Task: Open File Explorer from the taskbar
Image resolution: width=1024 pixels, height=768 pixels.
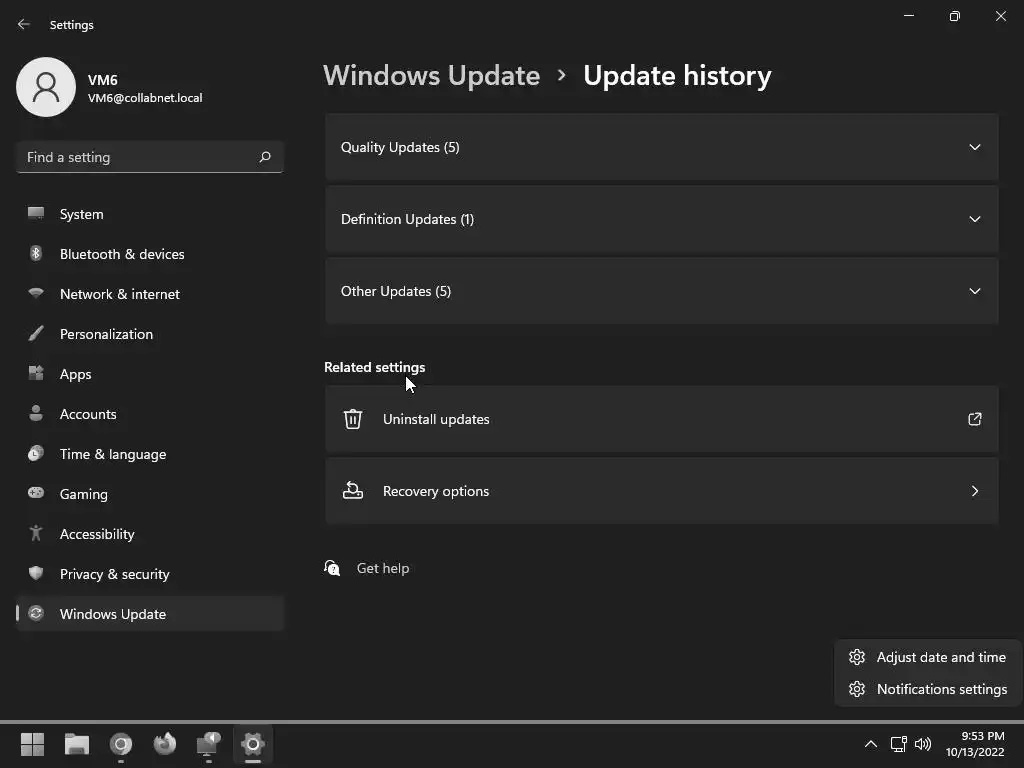Action: (x=77, y=744)
